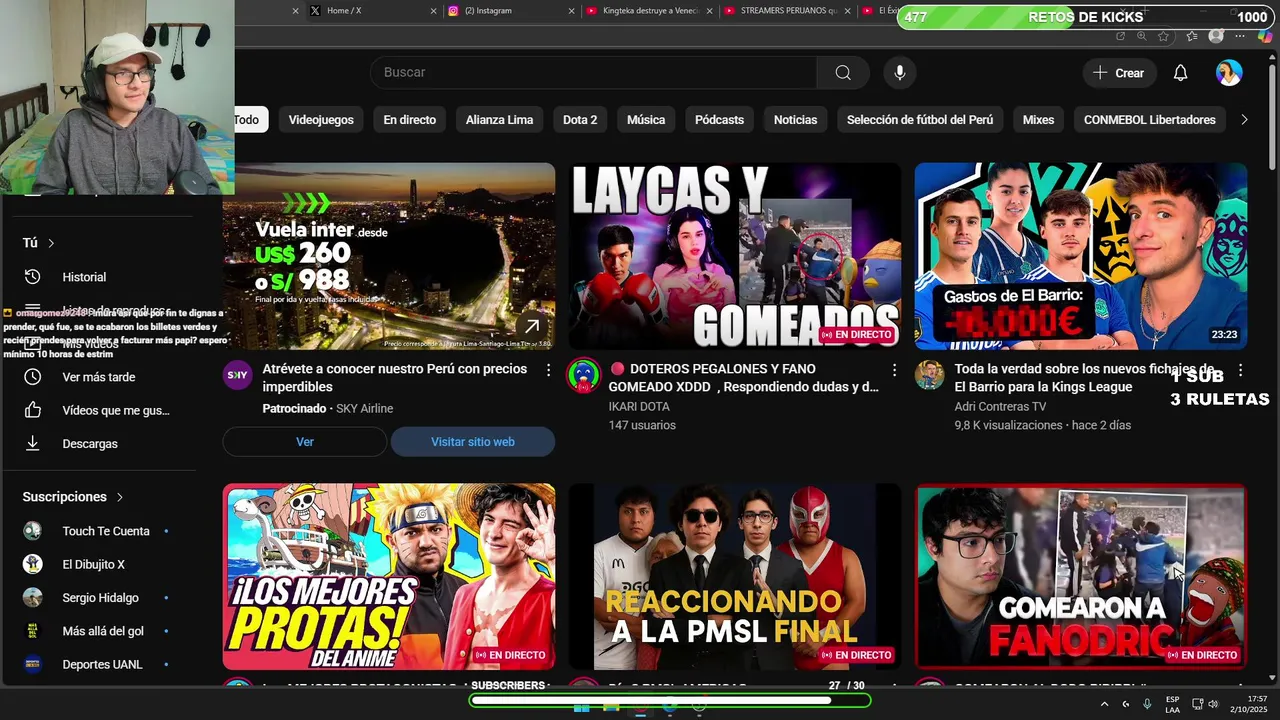The image size is (1280, 720).
Task: Click Sergio Hidalgo channel avatar
Action: coord(33,598)
